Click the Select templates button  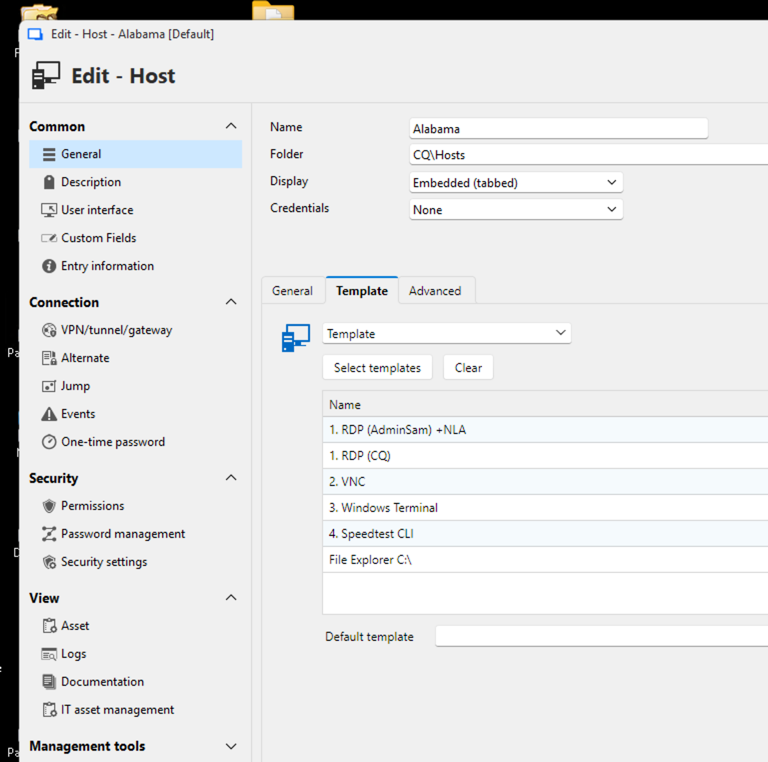[x=377, y=368]
